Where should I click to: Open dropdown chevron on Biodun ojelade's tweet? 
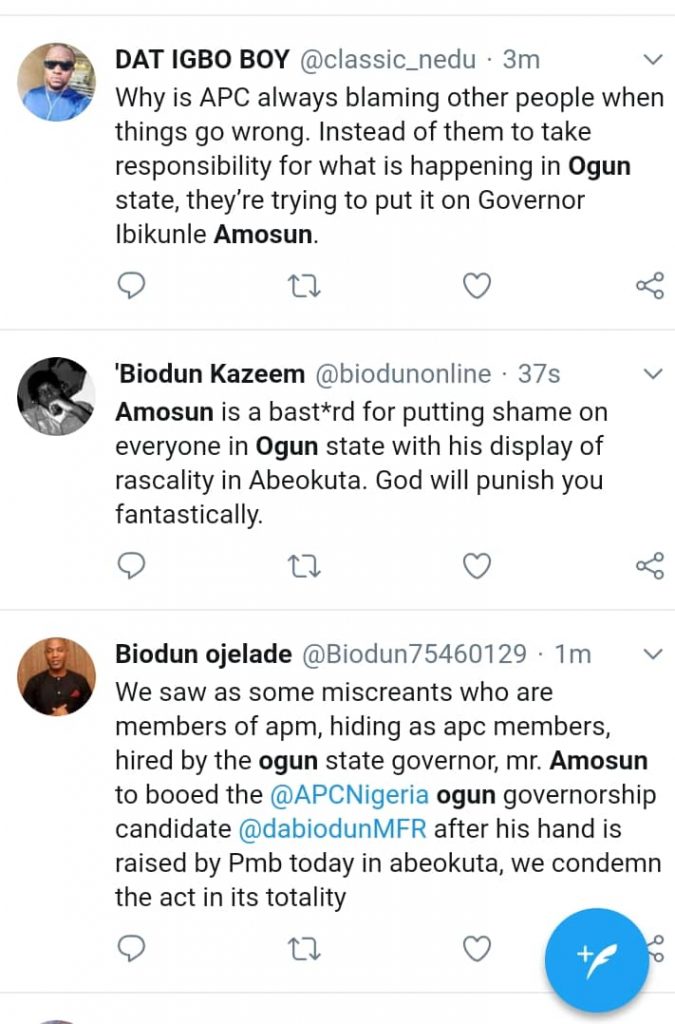pos(652,654)
